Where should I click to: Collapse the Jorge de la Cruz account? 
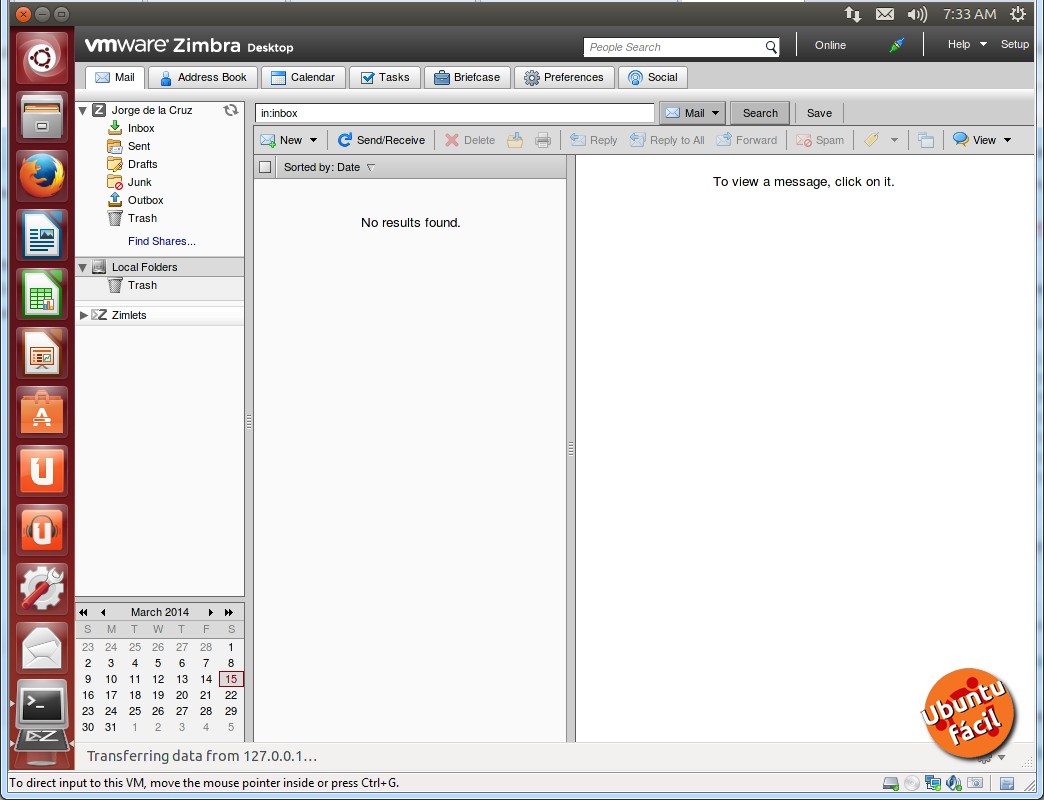point(83,110)
